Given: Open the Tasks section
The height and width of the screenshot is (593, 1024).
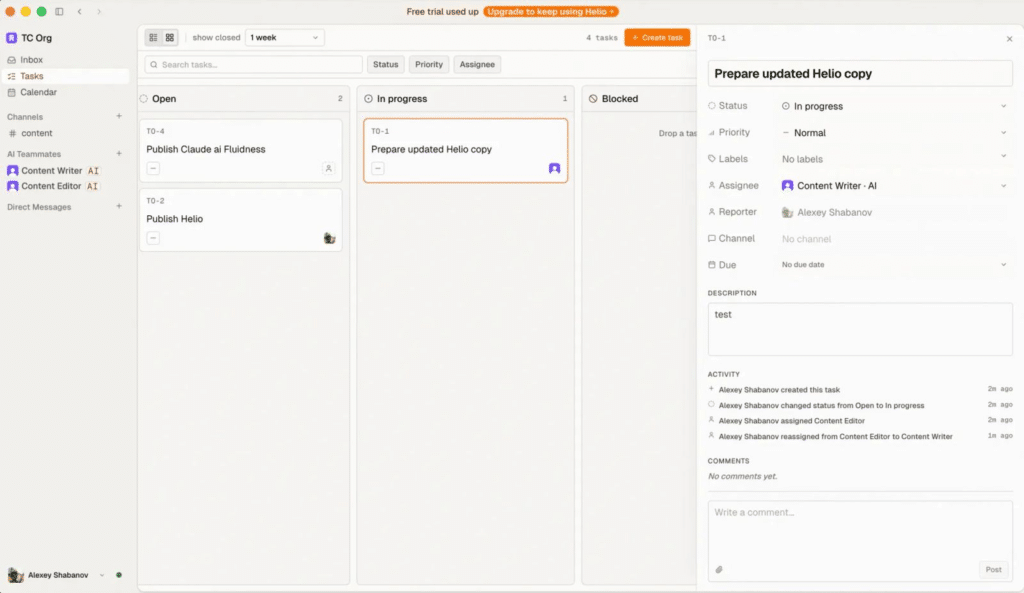Looking at the screenshot, I should coord(65,76).
